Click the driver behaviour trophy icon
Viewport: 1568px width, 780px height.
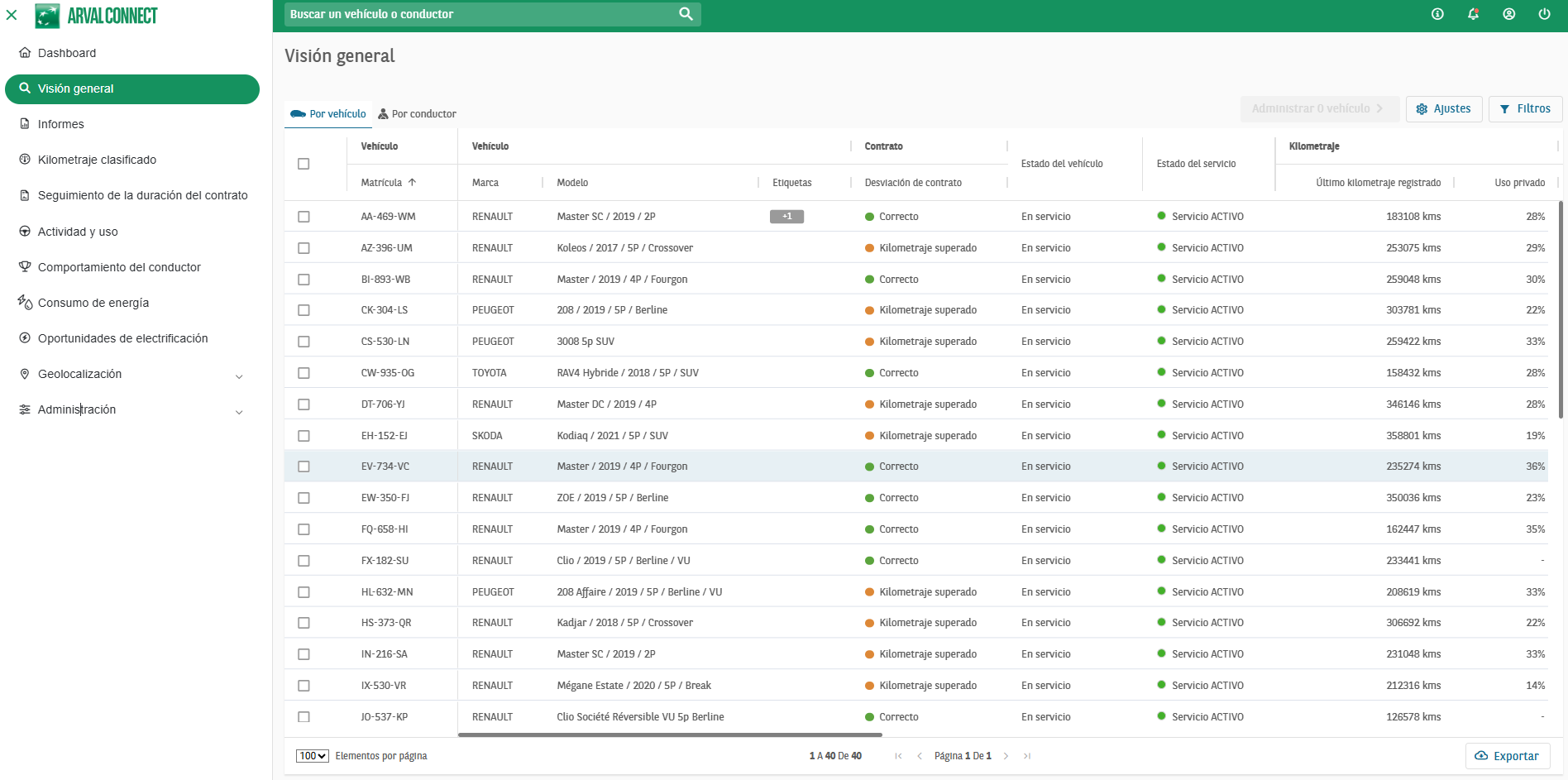pyautogui.click(x=25, y=266)
